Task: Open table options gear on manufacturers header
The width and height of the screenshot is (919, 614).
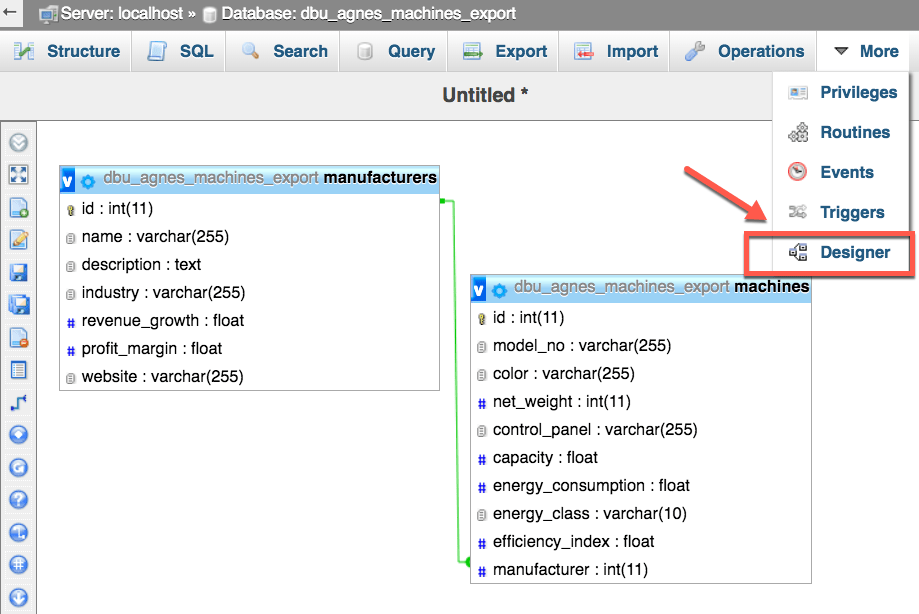Action: coord(88,180)
